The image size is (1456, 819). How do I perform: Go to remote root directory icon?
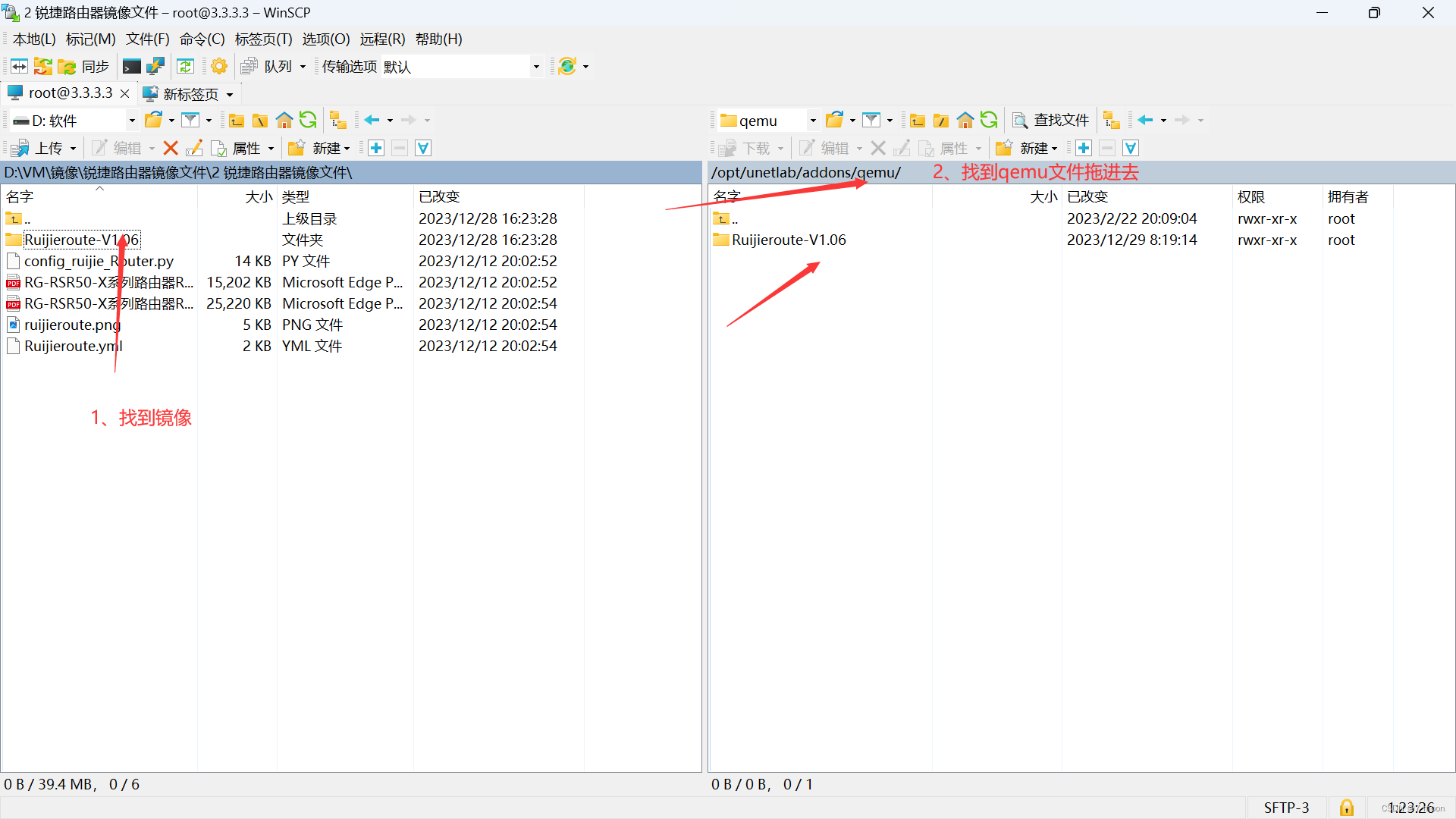pos(941,120)
